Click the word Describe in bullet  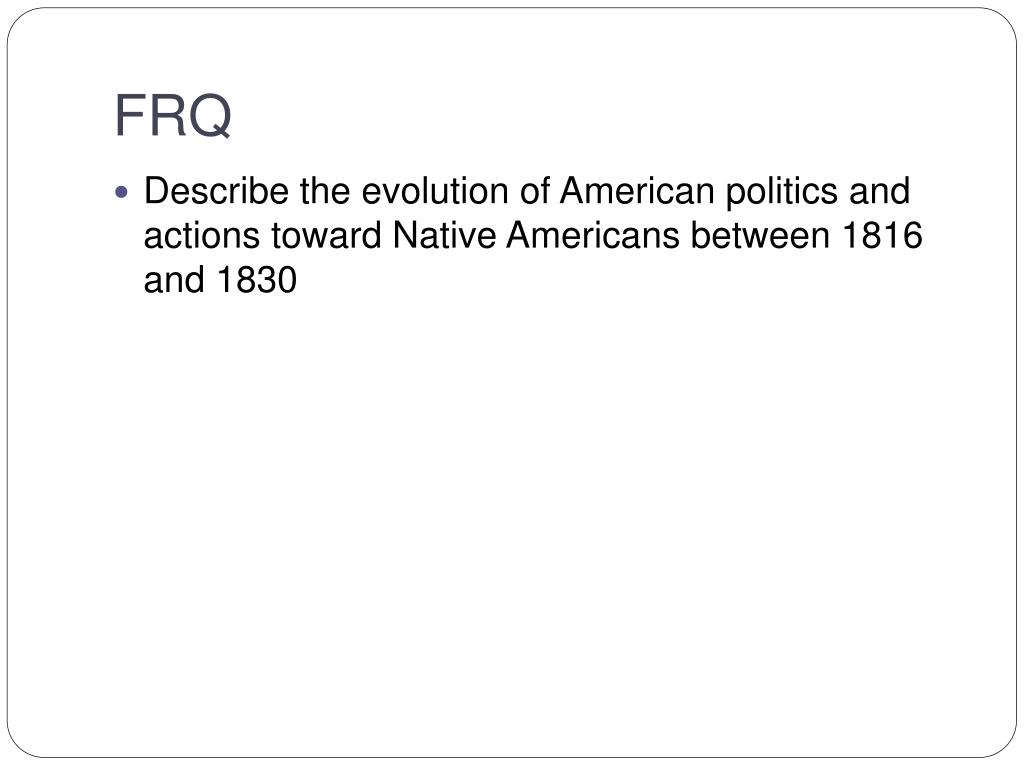click(216, 191)
